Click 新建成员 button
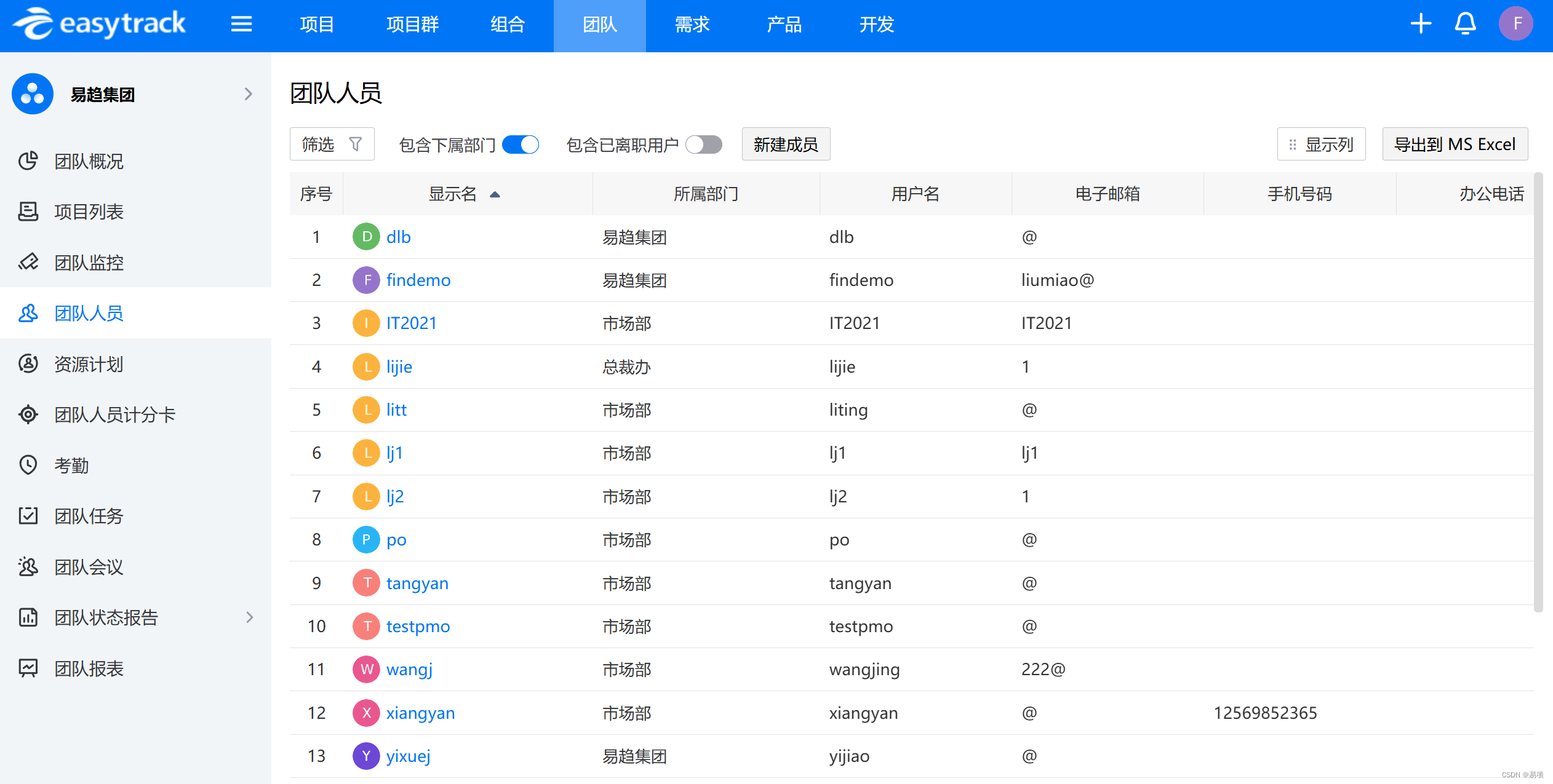Screen dimensions: 1553x784 [786, 145]
